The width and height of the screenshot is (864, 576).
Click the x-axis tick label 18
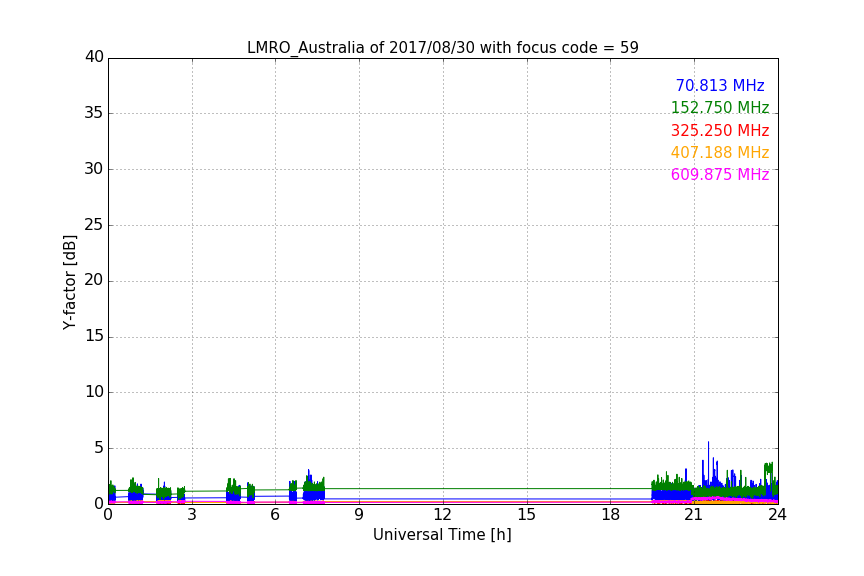pos(611,515)
